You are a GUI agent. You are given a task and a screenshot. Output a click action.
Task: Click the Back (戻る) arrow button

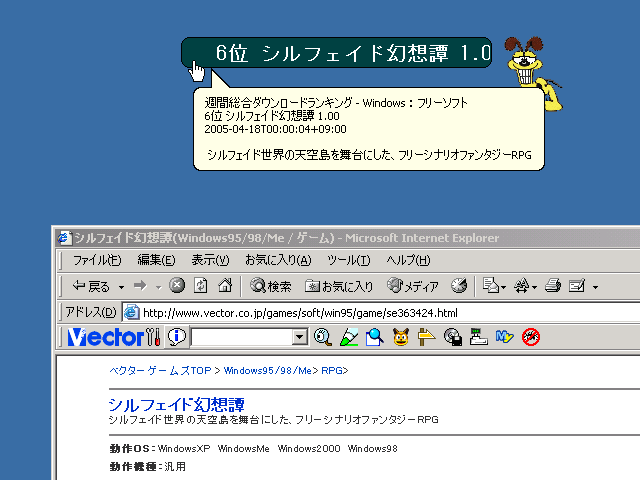tap(91, 286)
